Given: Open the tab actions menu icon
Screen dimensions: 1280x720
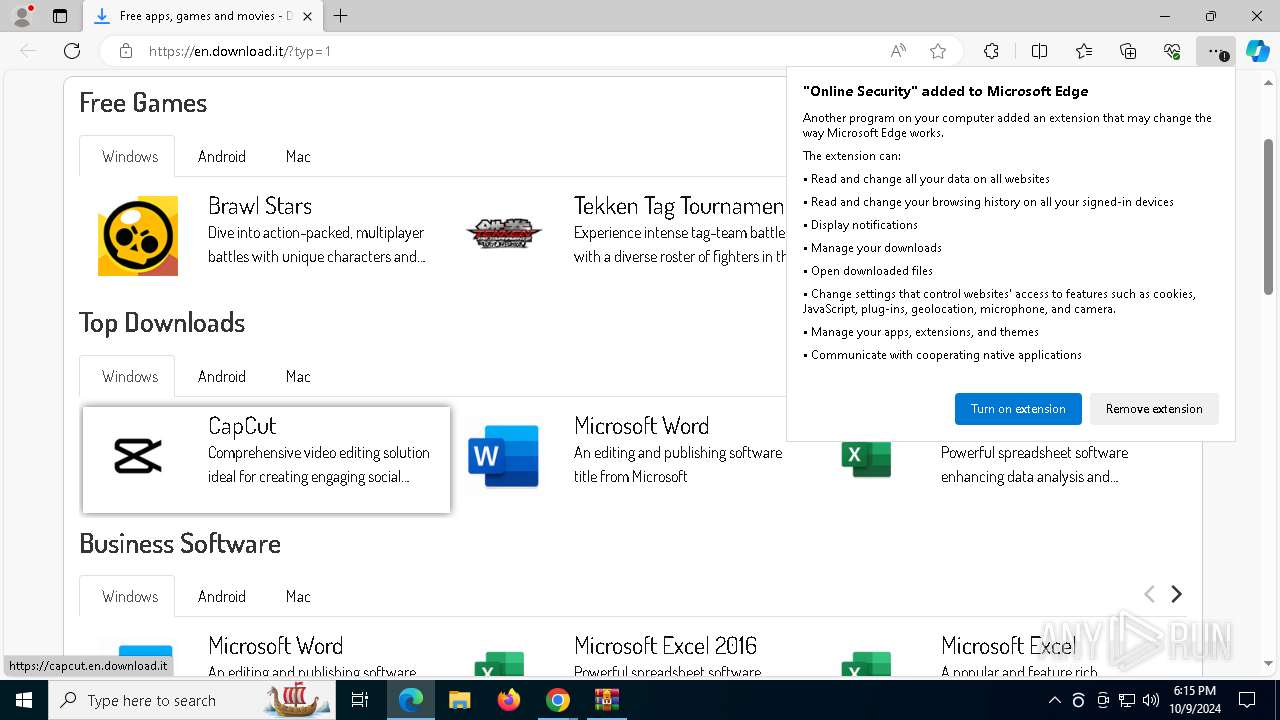Looking at the screenshot, I should [x=60, y=16].
